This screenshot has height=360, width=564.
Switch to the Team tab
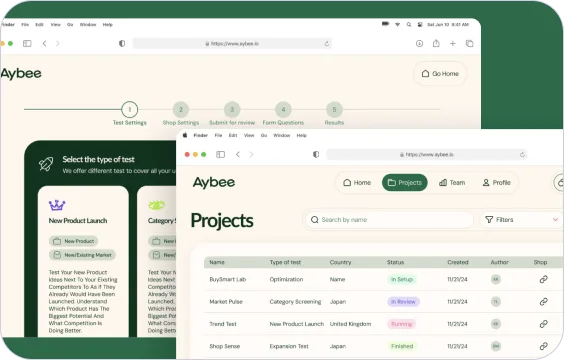[x=452, y=183]
